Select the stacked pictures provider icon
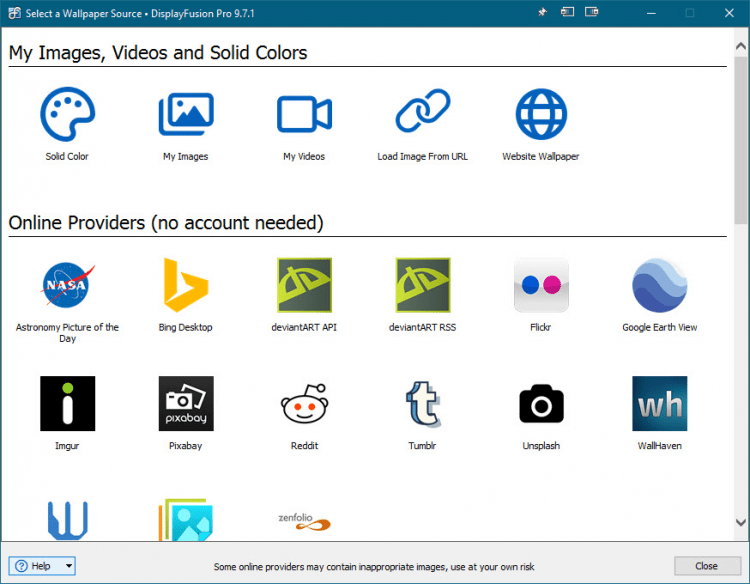This screenshot has width=750, height=584. [186, 520]
